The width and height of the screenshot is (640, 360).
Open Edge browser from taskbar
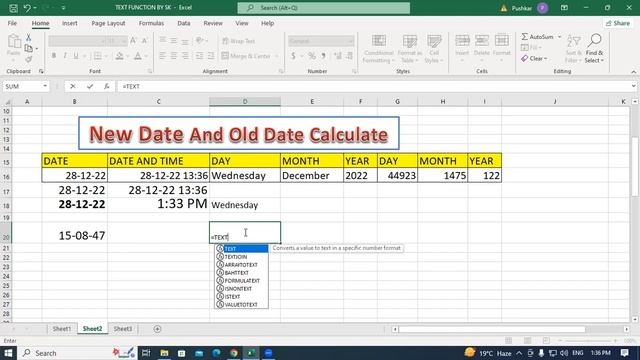(x=216, y=353)
